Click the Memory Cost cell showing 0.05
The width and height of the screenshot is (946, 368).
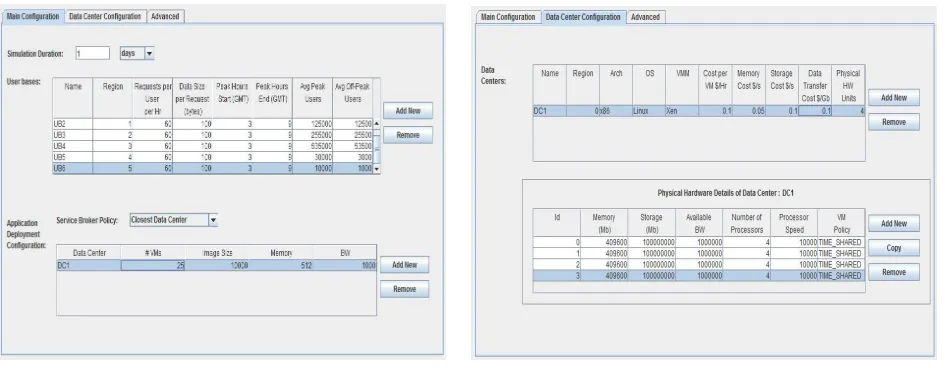tap(749, 112)
